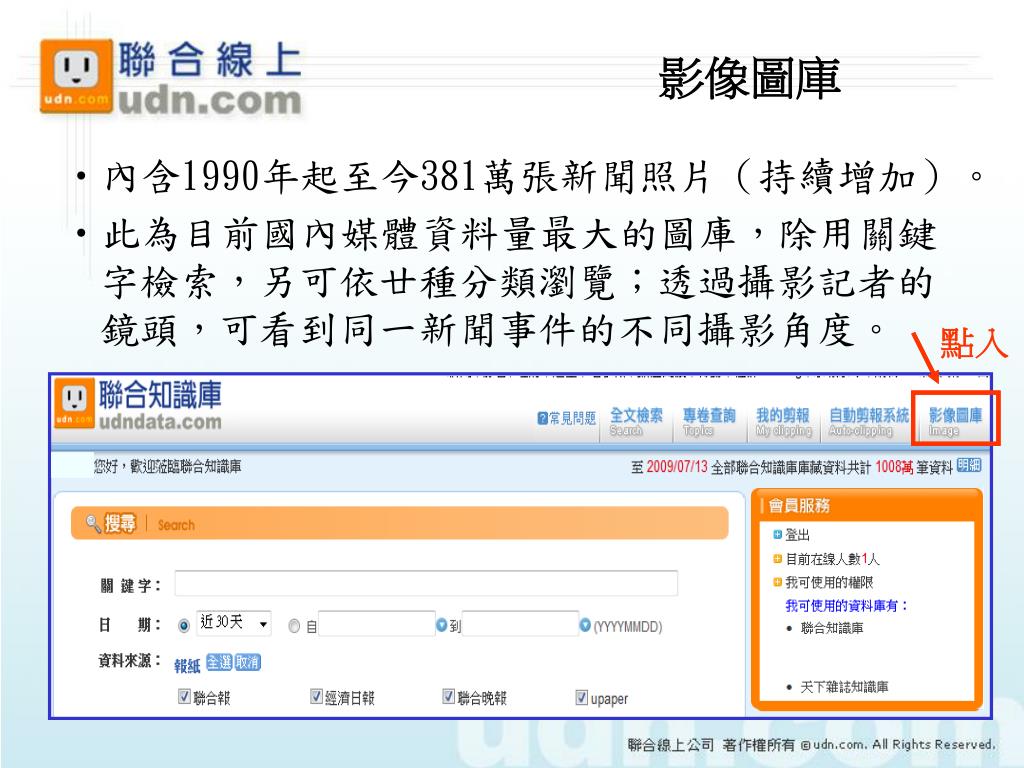Open the 常見問題 help link

click(x=567, y=419)
